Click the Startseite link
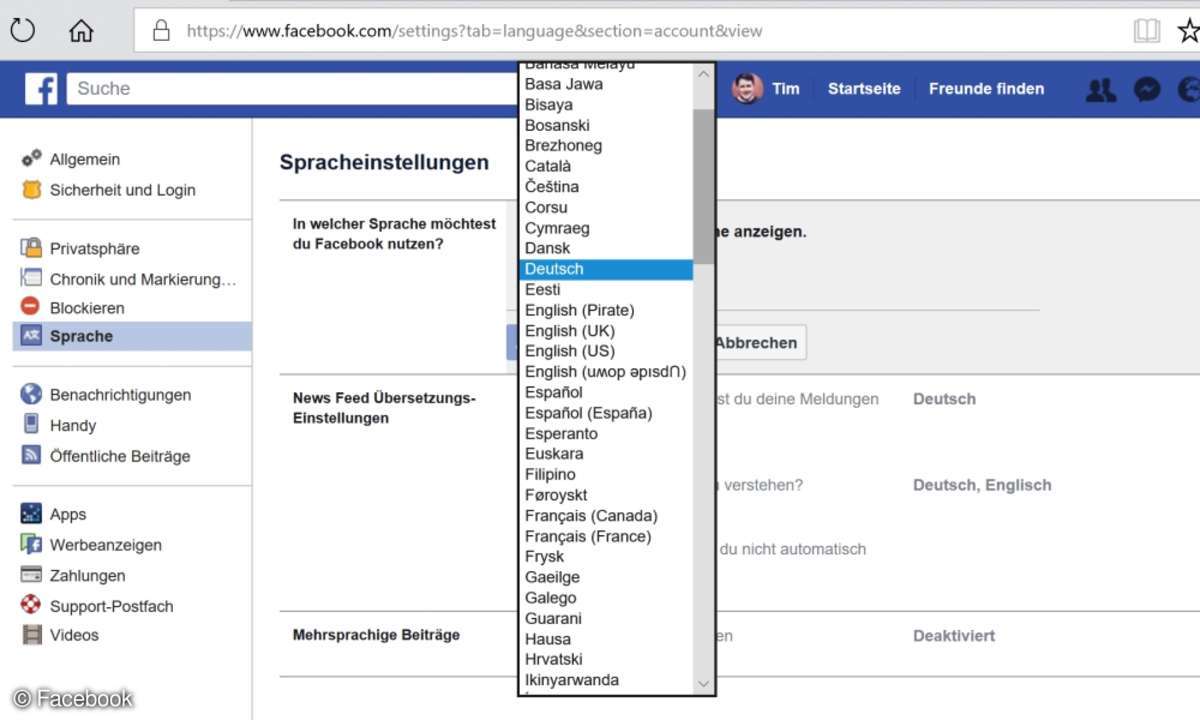This screenshot has width=1200, height=720. click(864, 89)
